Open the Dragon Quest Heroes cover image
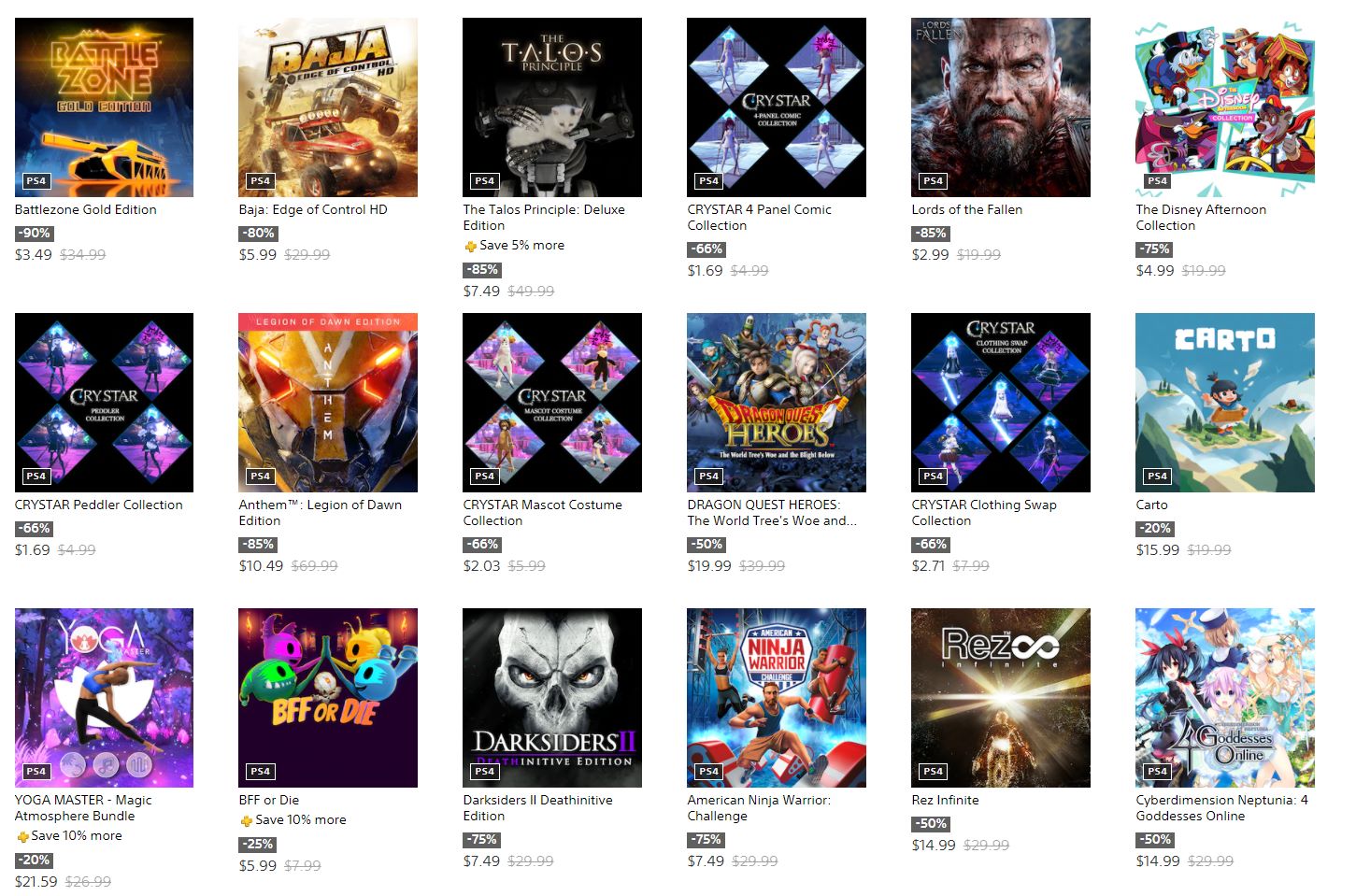 coord(777,403)
